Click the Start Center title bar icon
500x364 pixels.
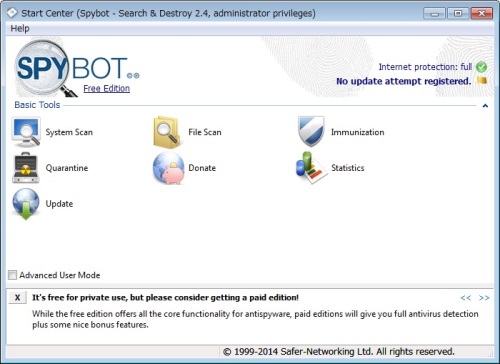pyautogui.click(x=12, y=13)
